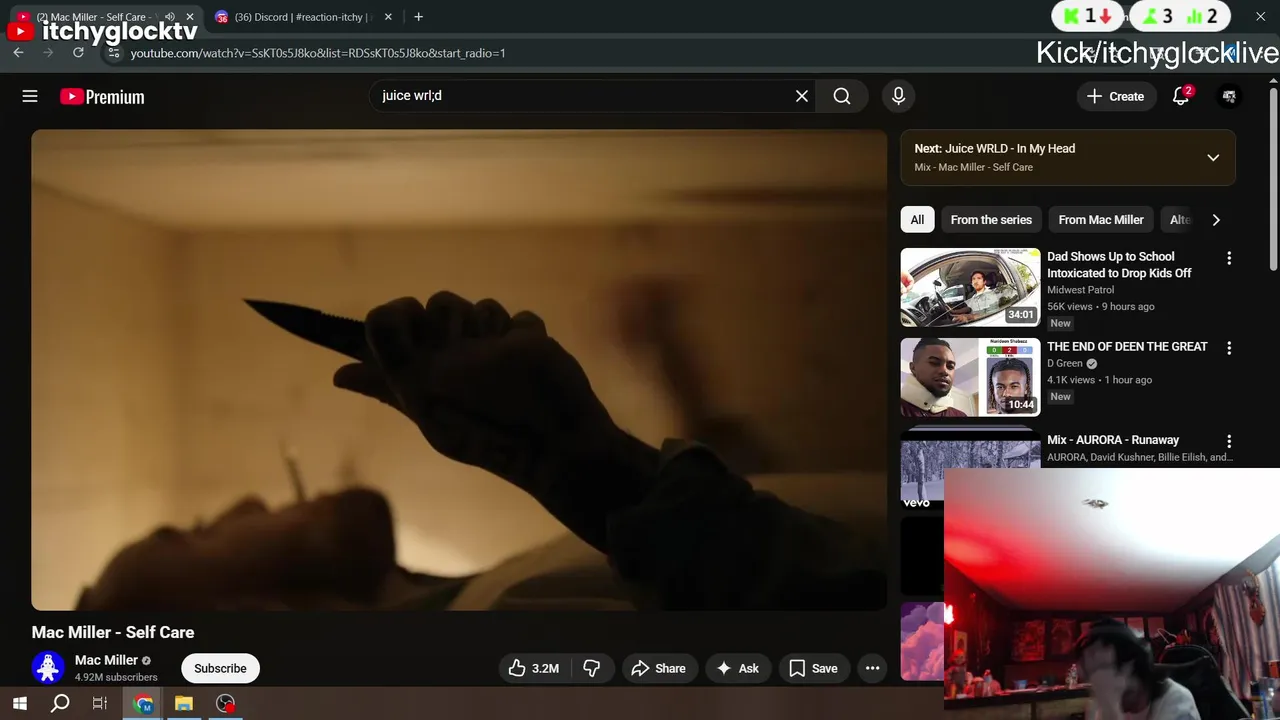Open more actions ellipsis under video
1280x720 pixels.
tap(873, 668)
